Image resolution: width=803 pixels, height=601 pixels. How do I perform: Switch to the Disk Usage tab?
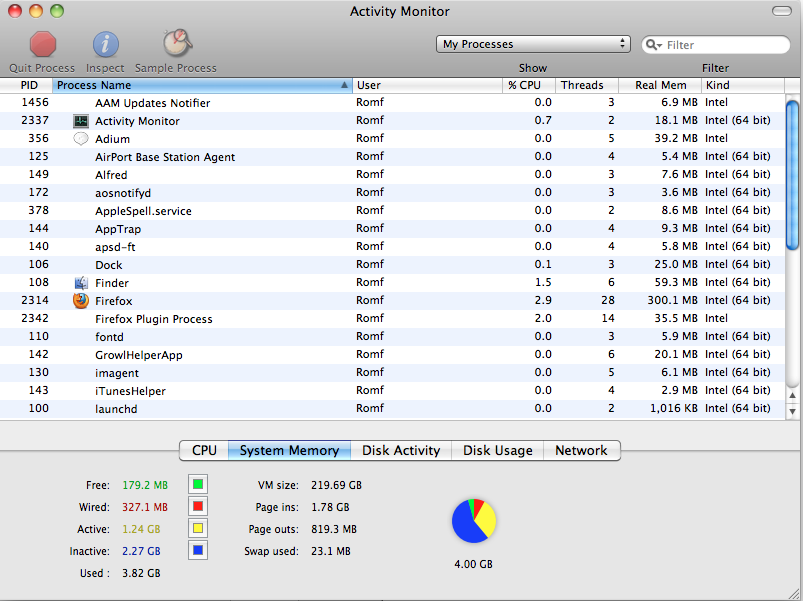click(497, 450)
